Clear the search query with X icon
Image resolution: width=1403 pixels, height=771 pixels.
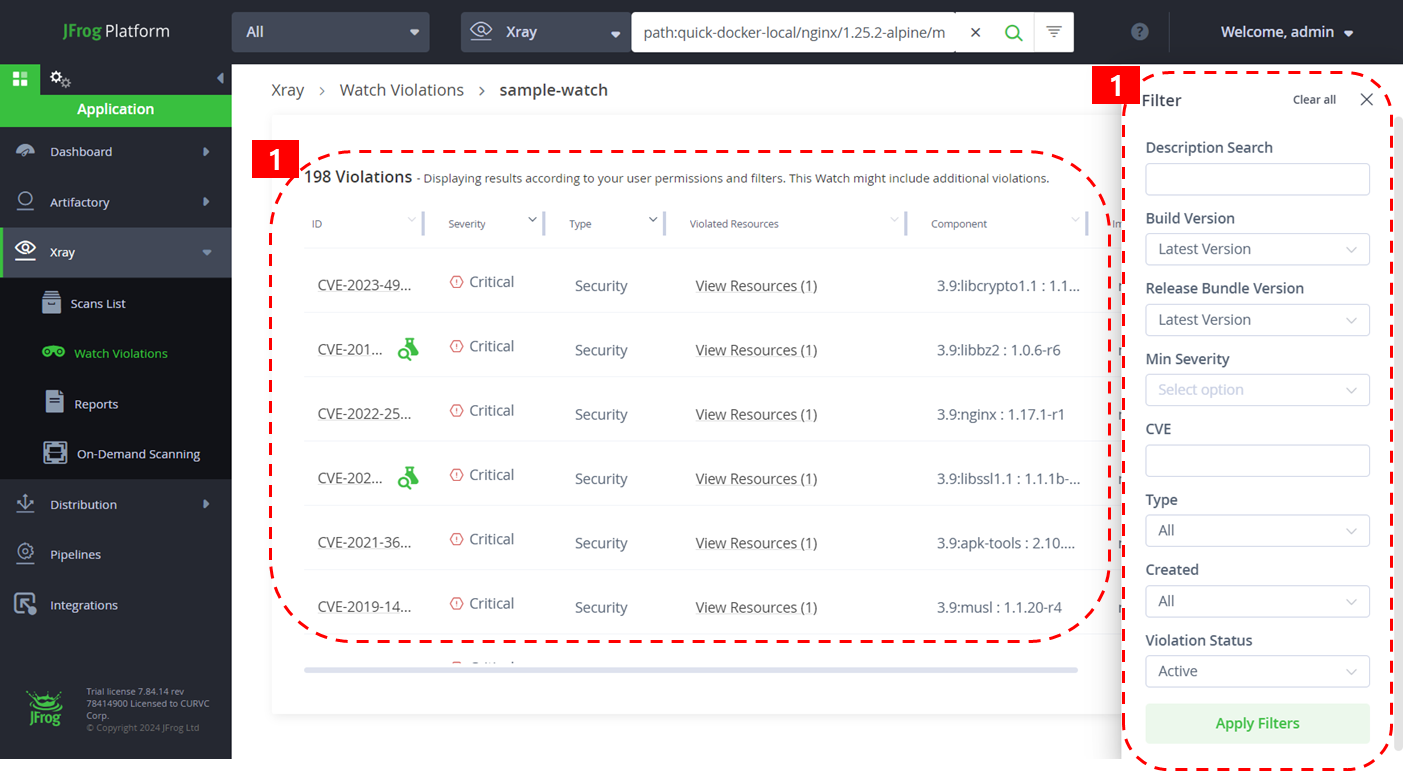(975, 32)
